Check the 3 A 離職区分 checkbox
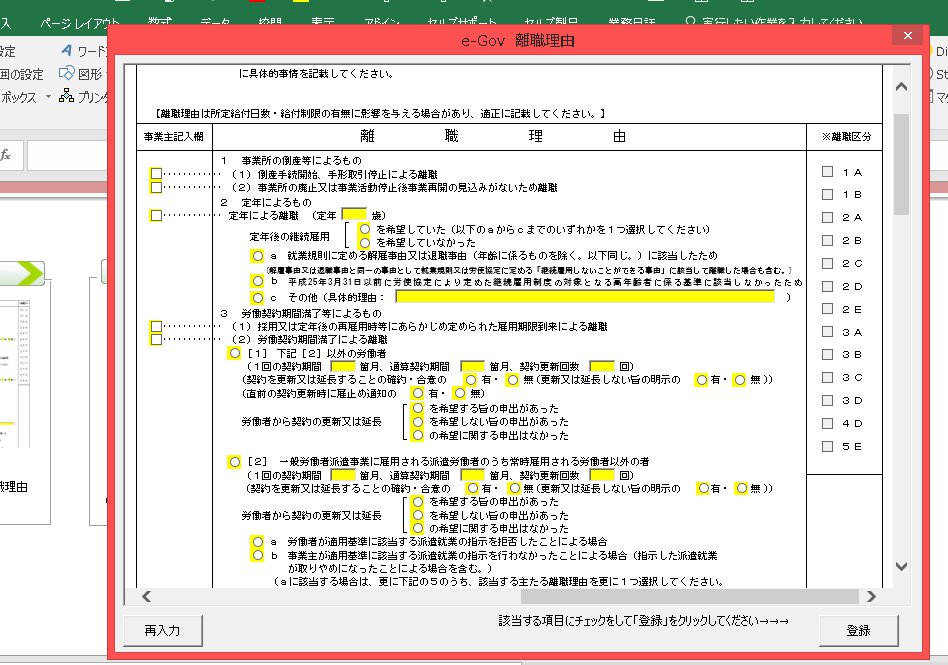 [x=828, y=332]
